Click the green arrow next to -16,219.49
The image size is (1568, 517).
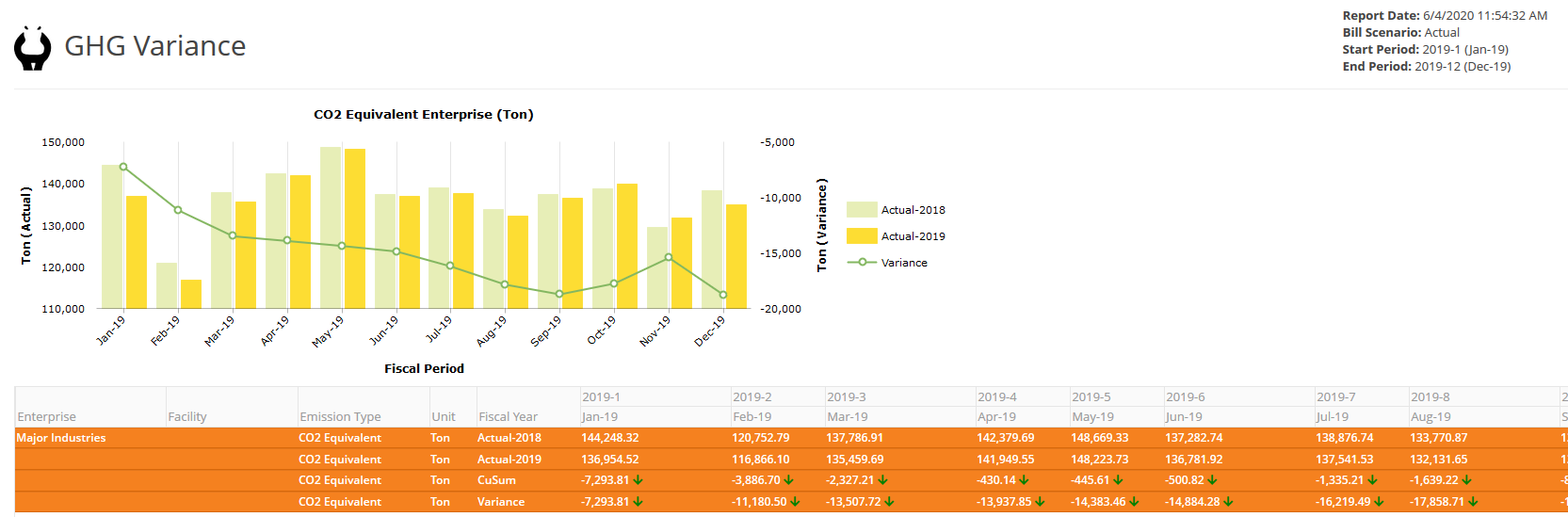pos(1380,502)
